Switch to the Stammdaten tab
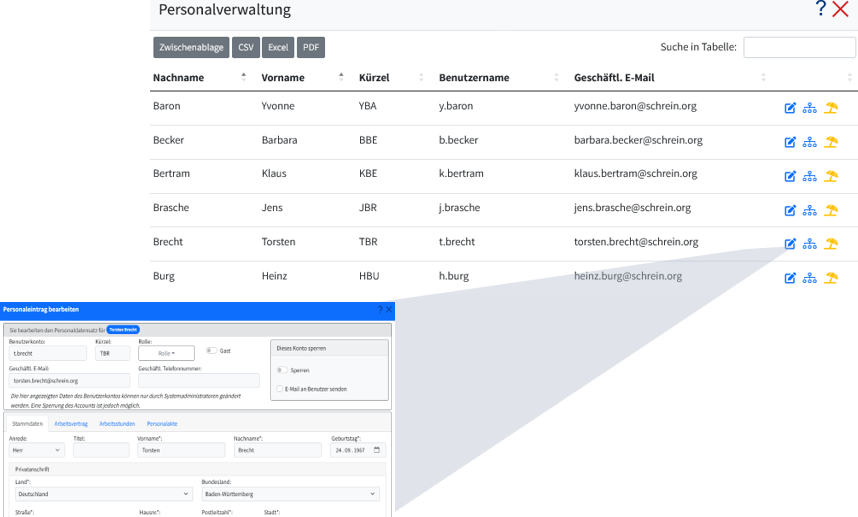Image resolution: width=858 pixels, height=517 pixels. [27, 423]
